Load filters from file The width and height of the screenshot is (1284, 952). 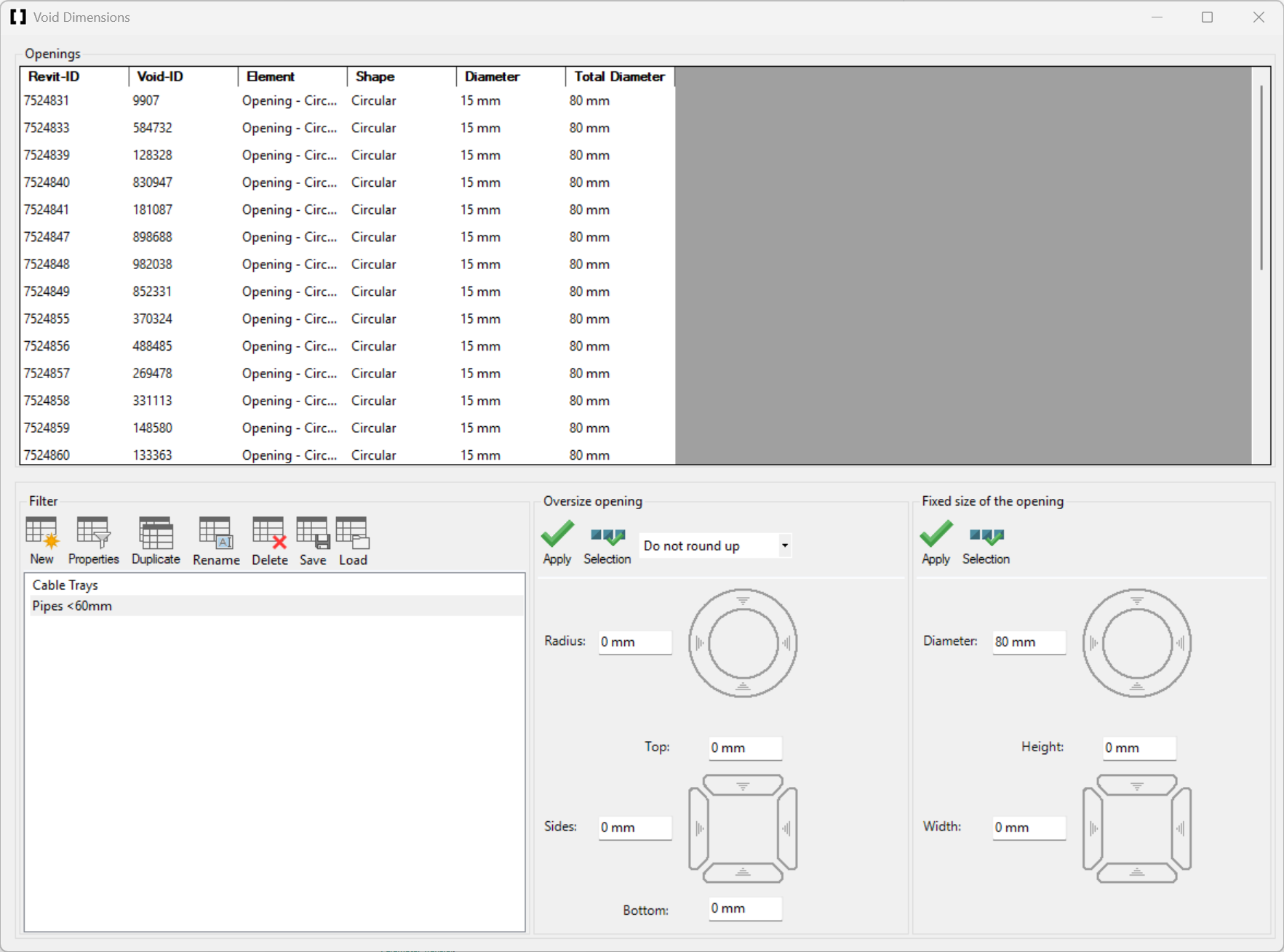353,541
